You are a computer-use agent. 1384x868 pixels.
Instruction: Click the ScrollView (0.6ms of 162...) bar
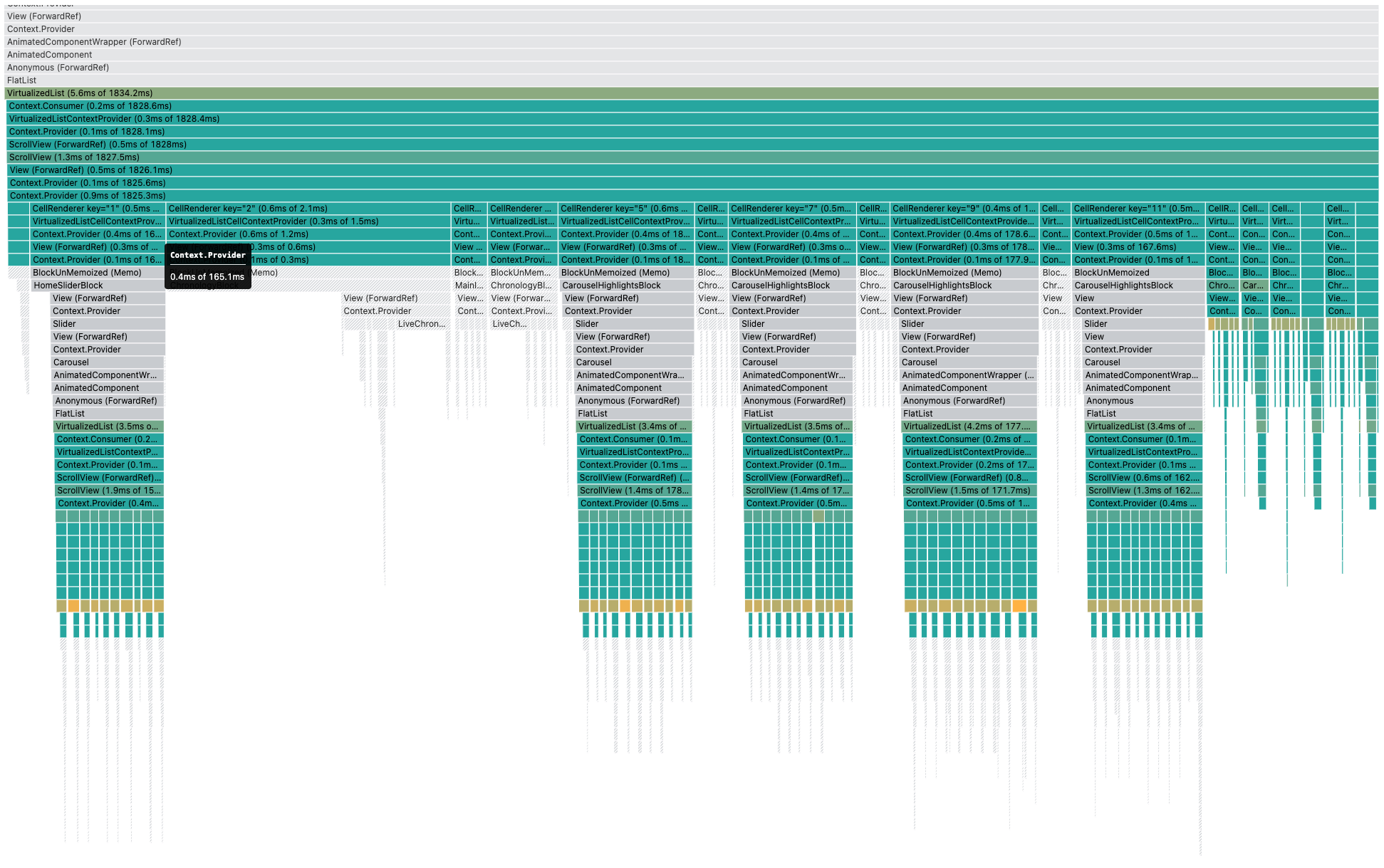tap(1143, 478)
